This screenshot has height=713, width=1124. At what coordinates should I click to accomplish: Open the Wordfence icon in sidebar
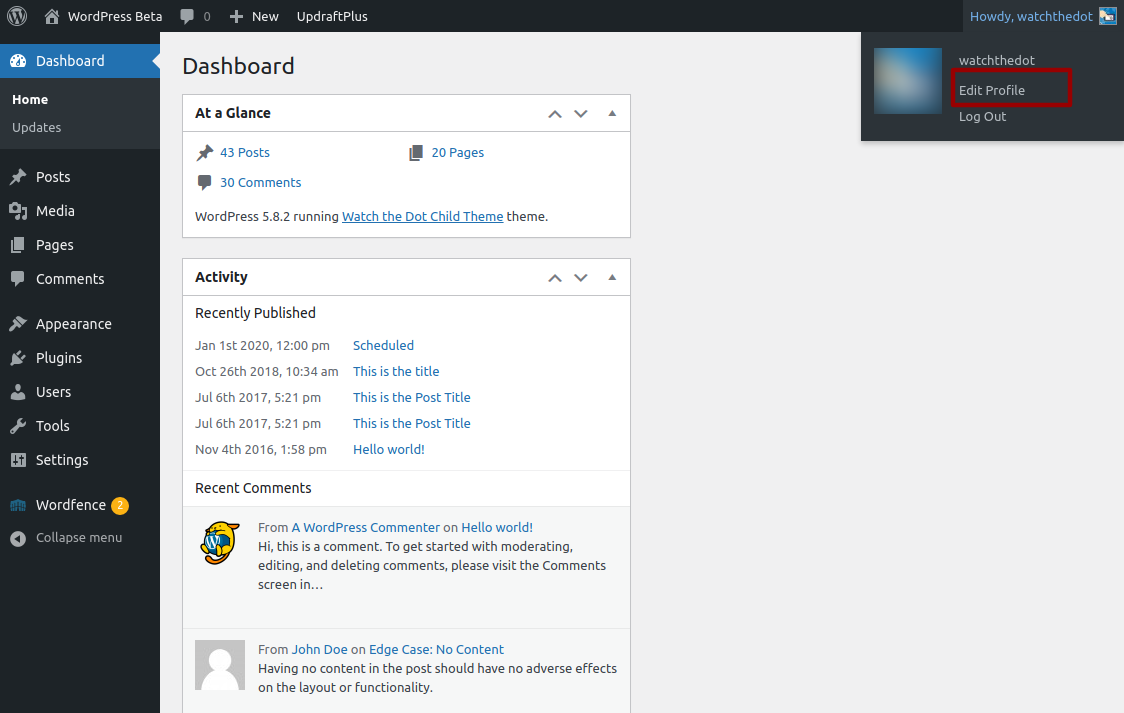tap(18, 505)
